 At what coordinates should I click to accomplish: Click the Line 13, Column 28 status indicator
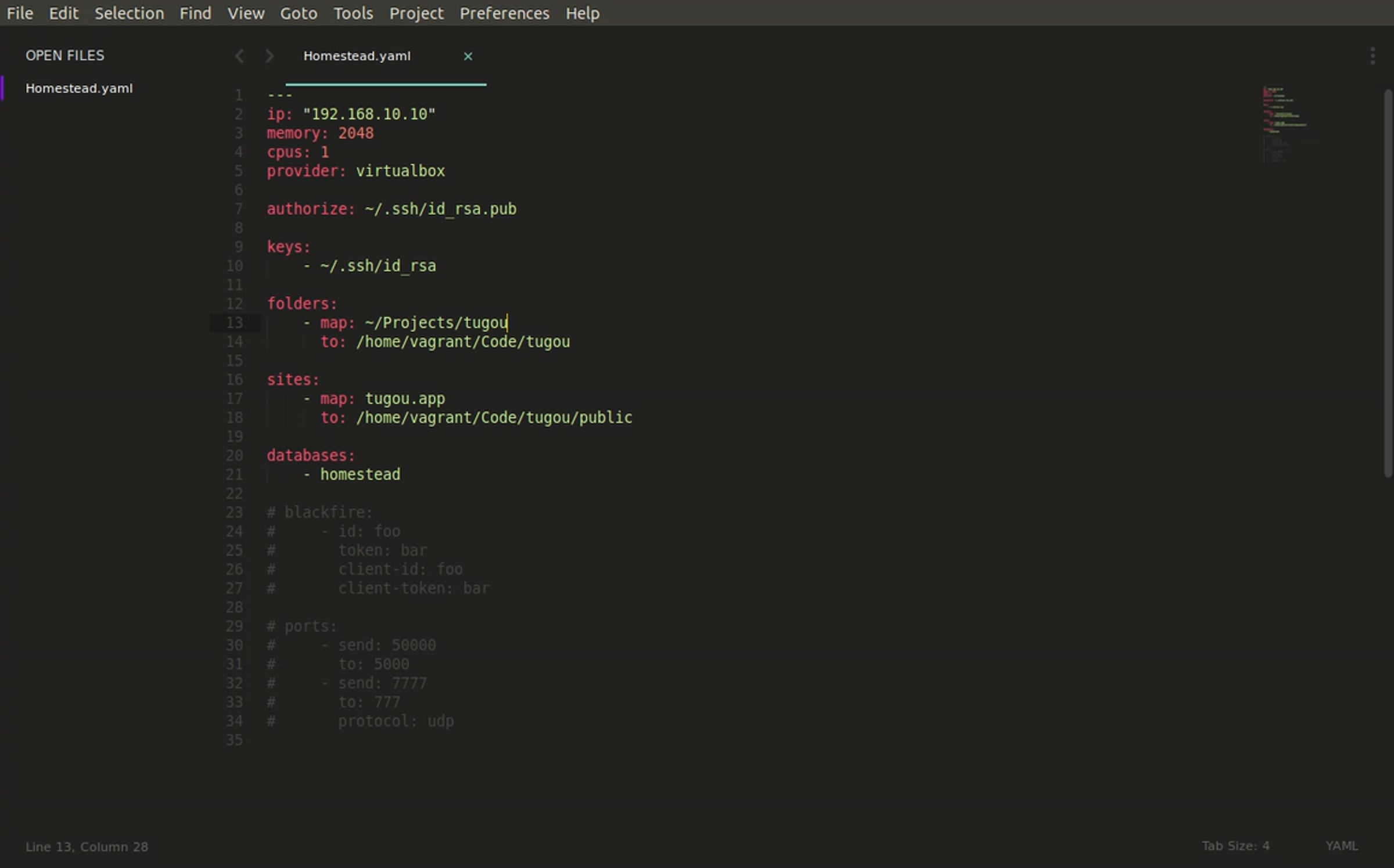87,847
